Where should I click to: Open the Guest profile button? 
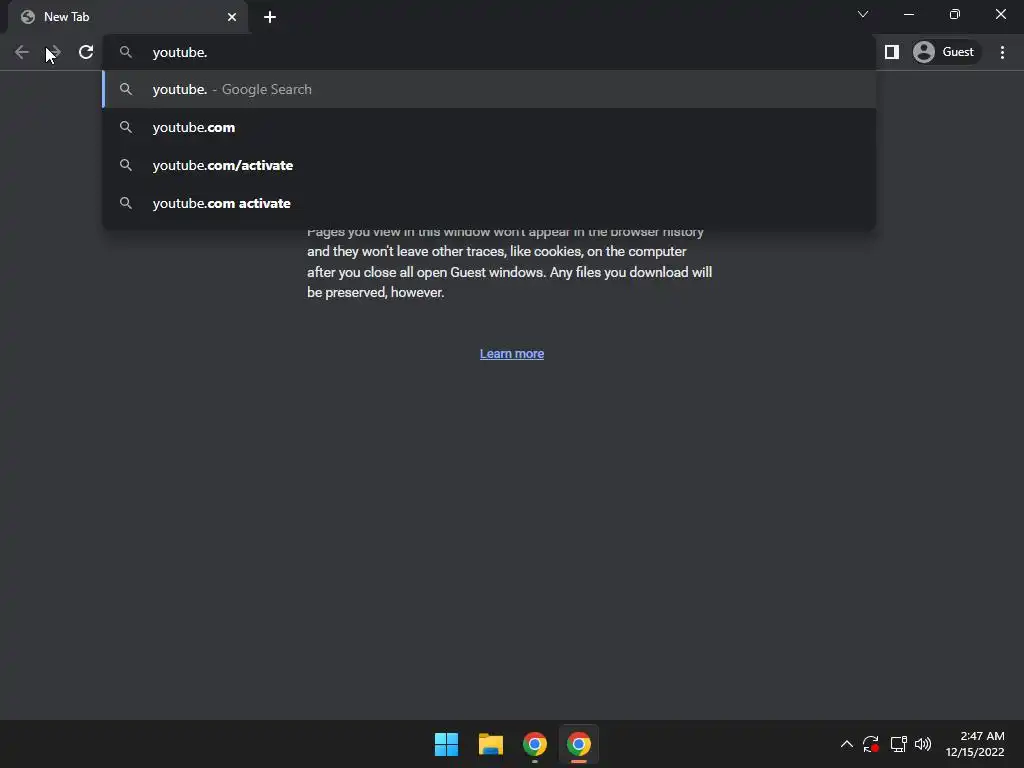(x=946, y=52)
